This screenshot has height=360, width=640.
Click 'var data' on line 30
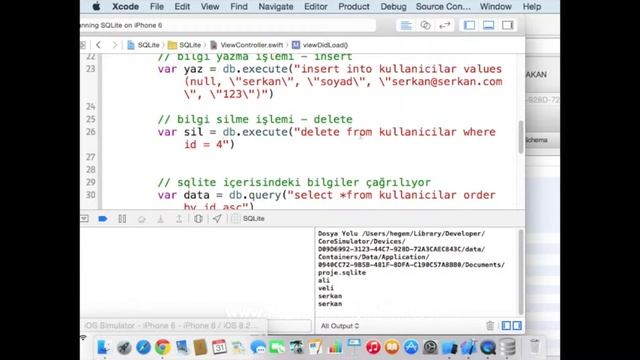(183, 195)
